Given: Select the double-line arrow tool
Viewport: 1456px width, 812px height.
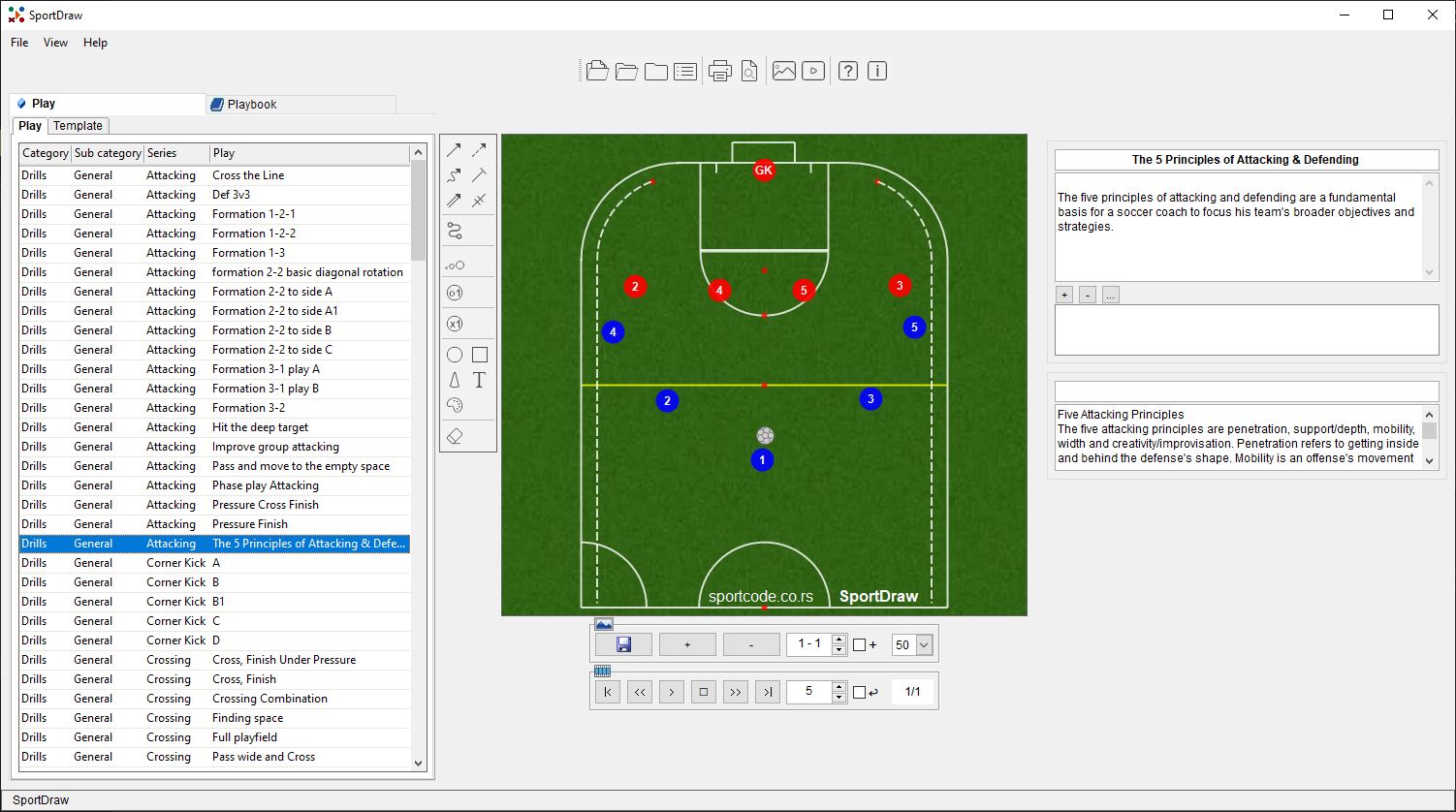Looking at the screenshot, I should [x=454, y=201].
